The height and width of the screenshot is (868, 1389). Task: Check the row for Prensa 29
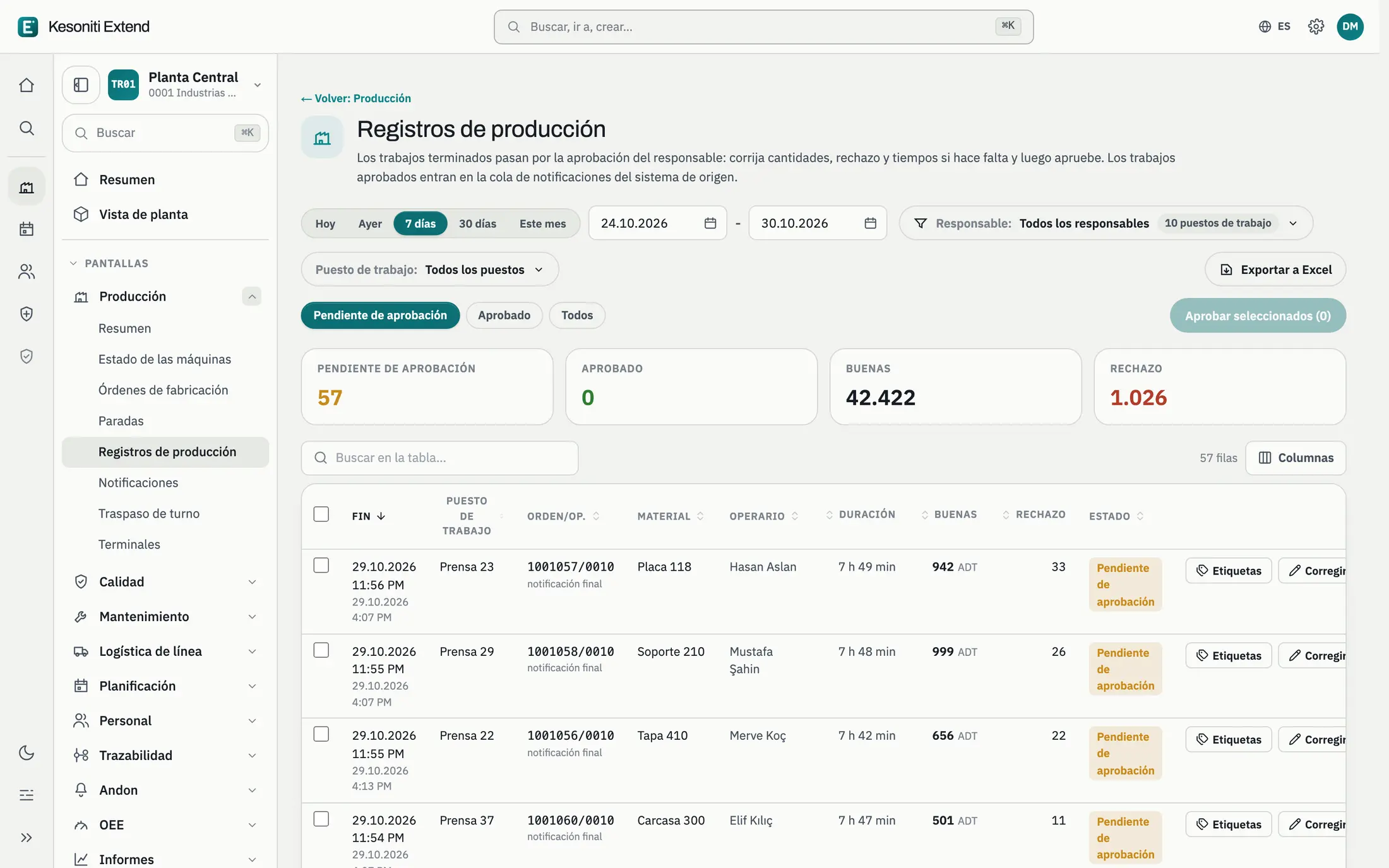pyautogui.click(x=321, y=650)
